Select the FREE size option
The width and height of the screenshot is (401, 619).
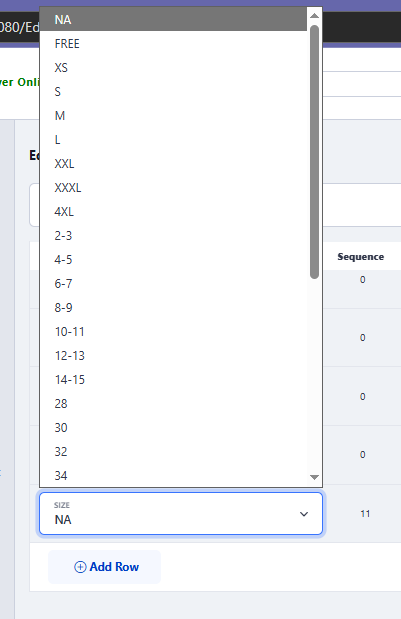tap(173, 43)
